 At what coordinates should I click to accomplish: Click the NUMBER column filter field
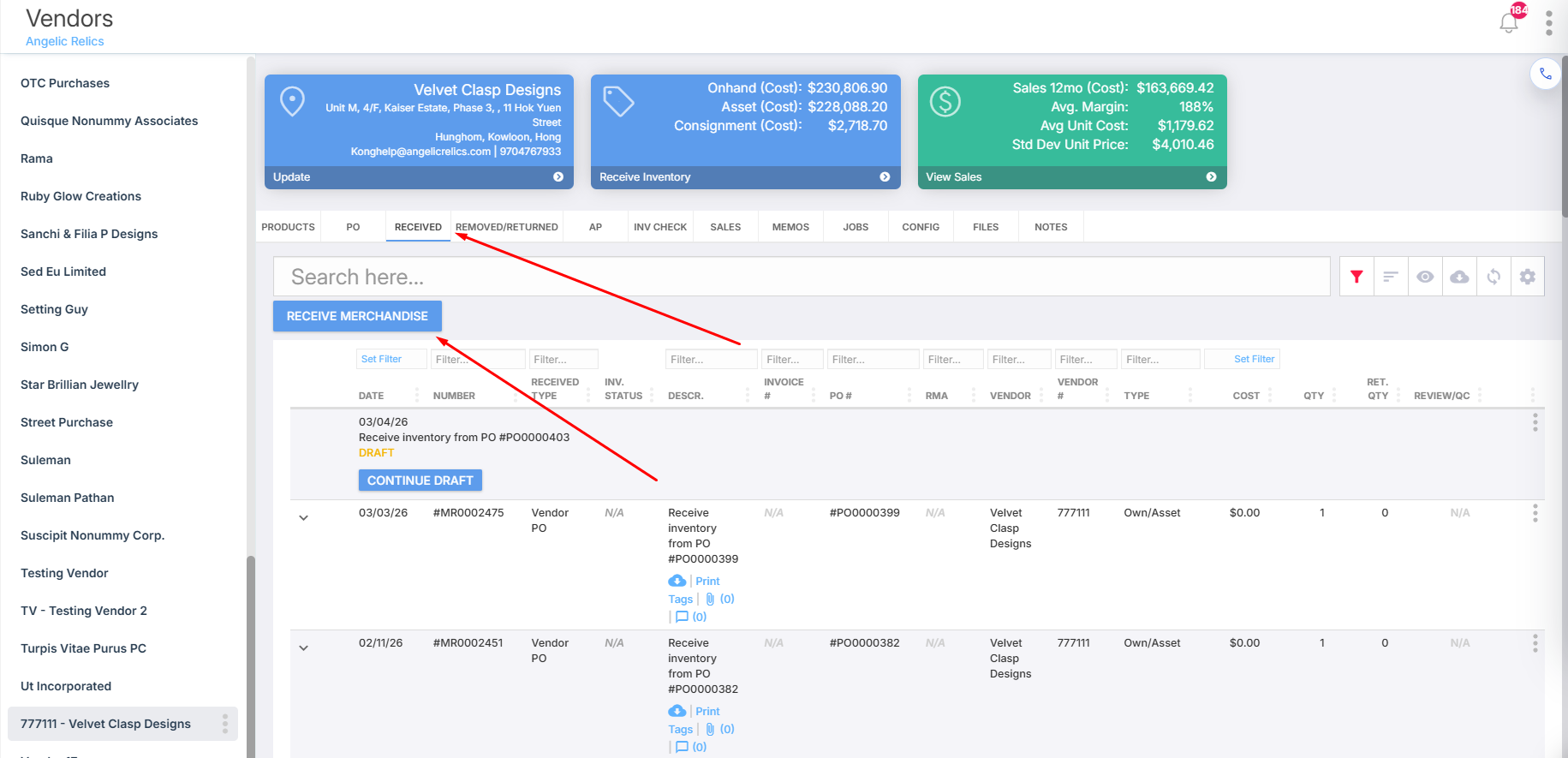pyautogui.click(x=478, y=359)
